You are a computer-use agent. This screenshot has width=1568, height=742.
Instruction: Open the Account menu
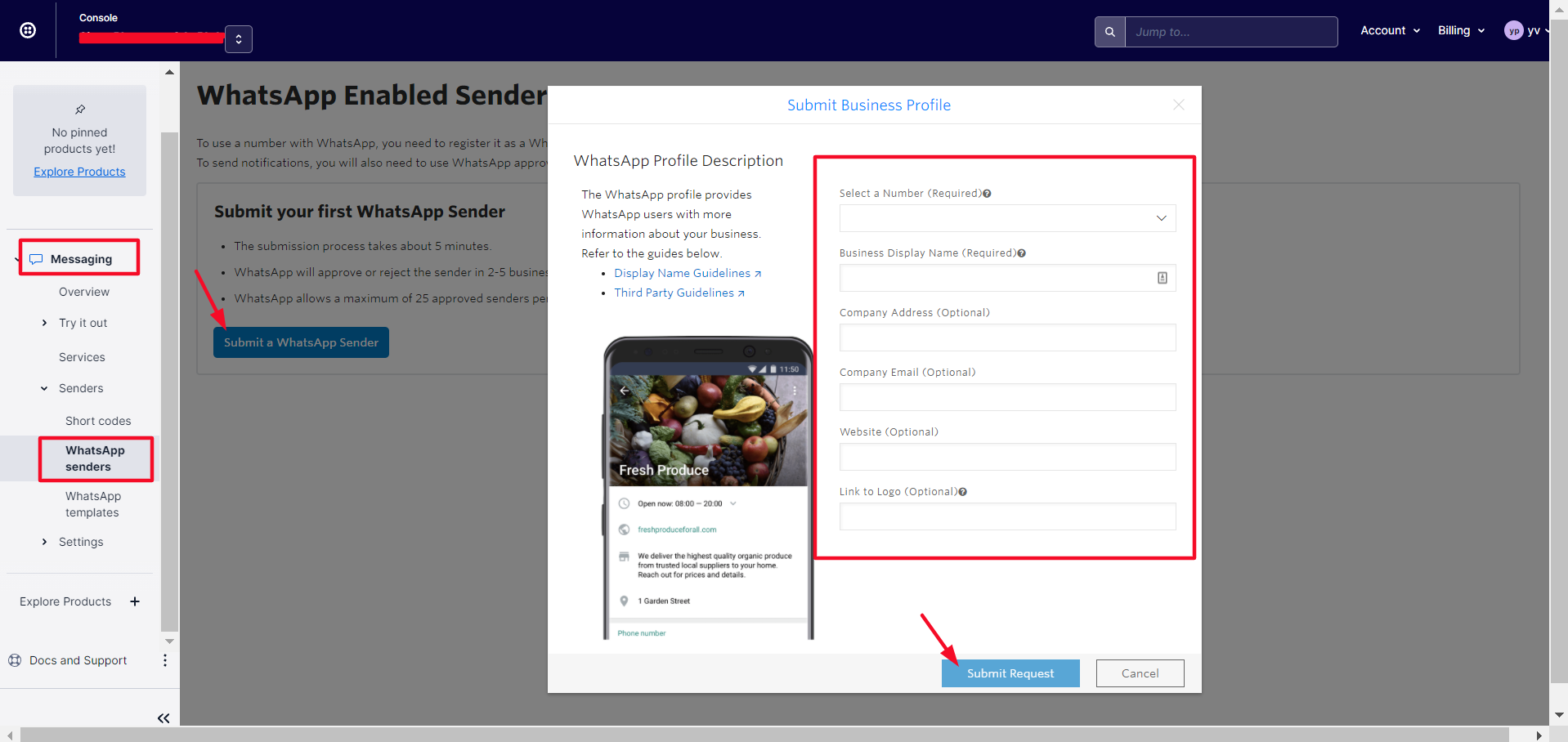[1390, 30]
